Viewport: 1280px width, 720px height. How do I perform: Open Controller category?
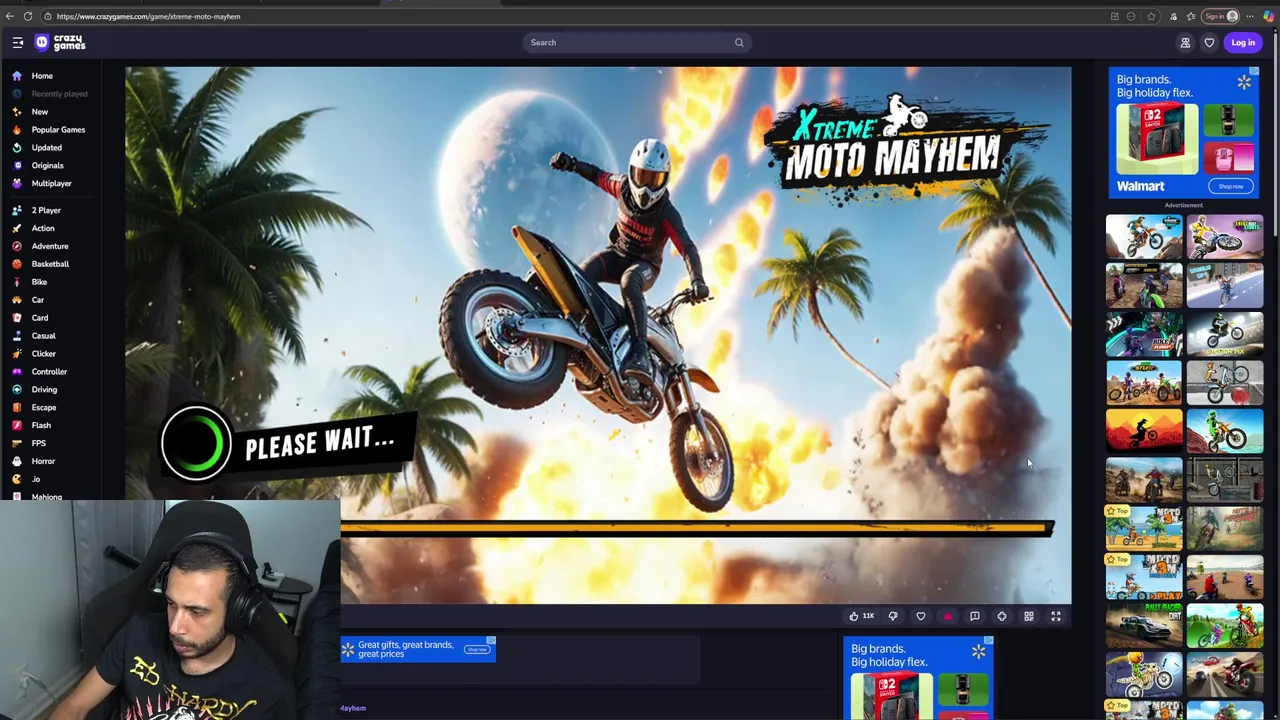click(x=49, y=372)
